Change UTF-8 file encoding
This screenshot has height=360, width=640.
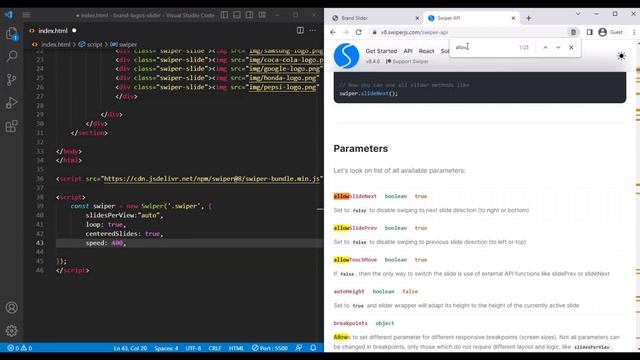coord(193,348)
